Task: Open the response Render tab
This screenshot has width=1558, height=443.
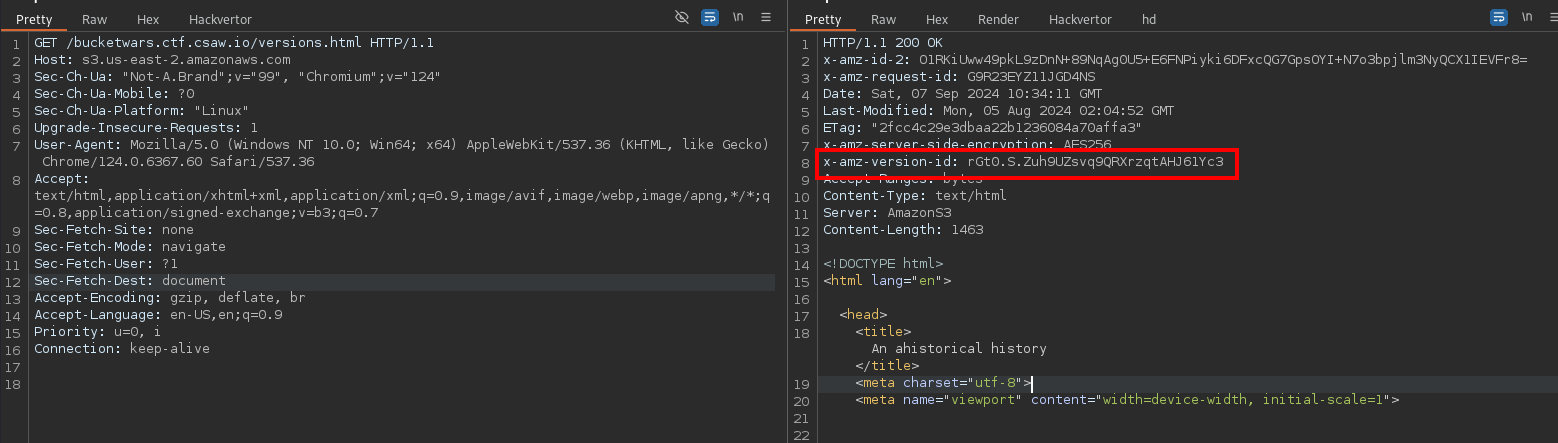Action: click(x=998, y=20)
